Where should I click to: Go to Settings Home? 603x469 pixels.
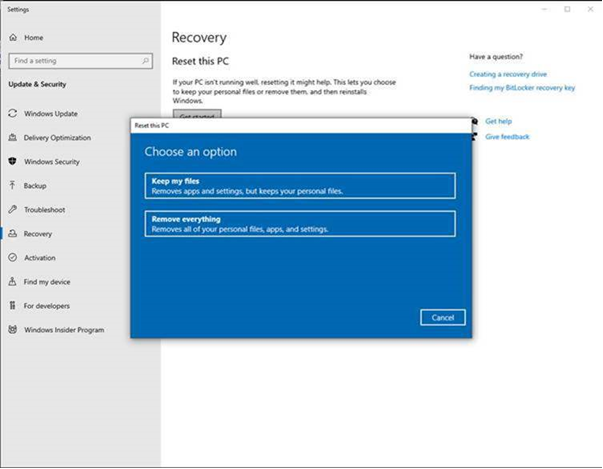(x=33, y=38)
